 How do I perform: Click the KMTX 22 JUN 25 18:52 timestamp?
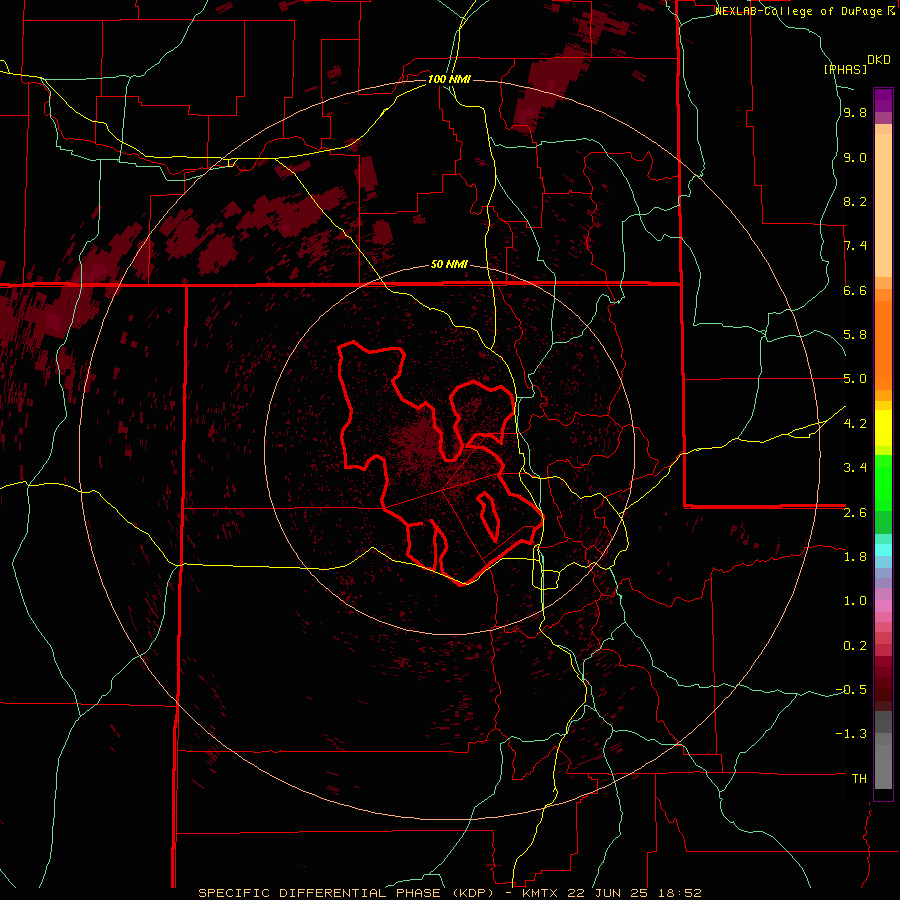[612, 893]
